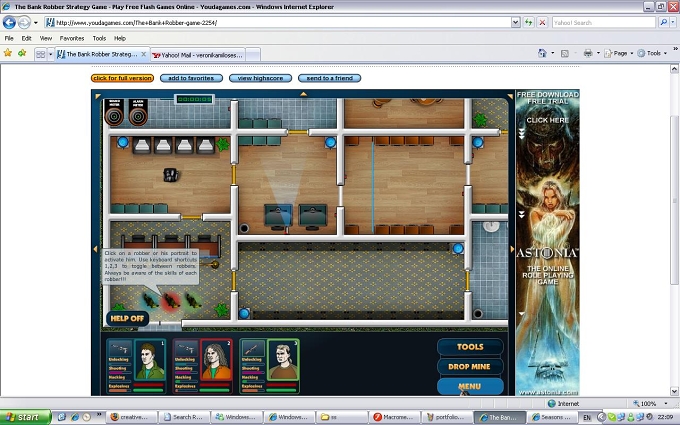
Task: Click the 'view highscore' button
Action: 260,78
